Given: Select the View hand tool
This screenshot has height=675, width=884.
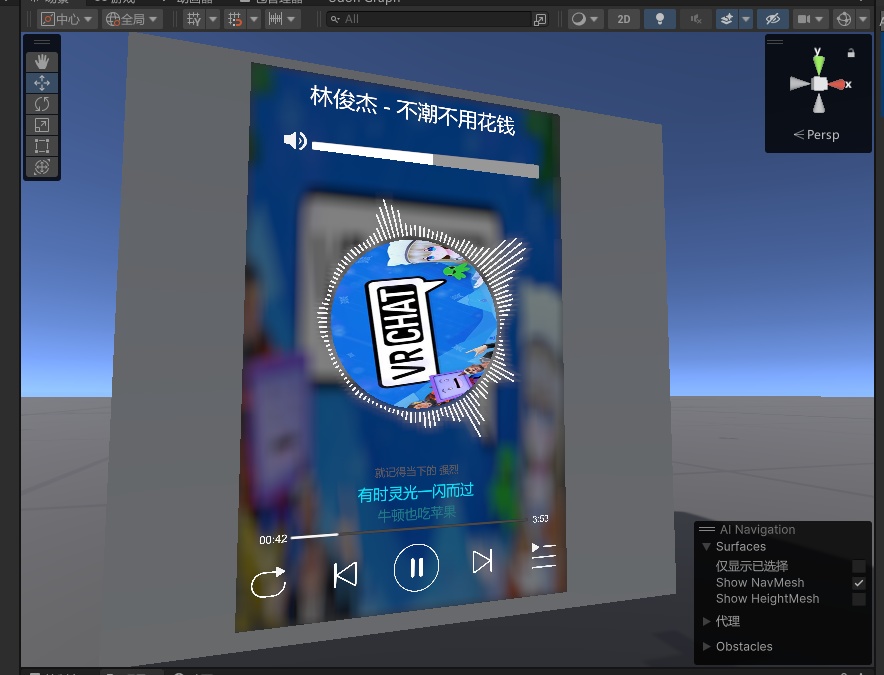Looking at the screenshot, I should tap(41, 61).
